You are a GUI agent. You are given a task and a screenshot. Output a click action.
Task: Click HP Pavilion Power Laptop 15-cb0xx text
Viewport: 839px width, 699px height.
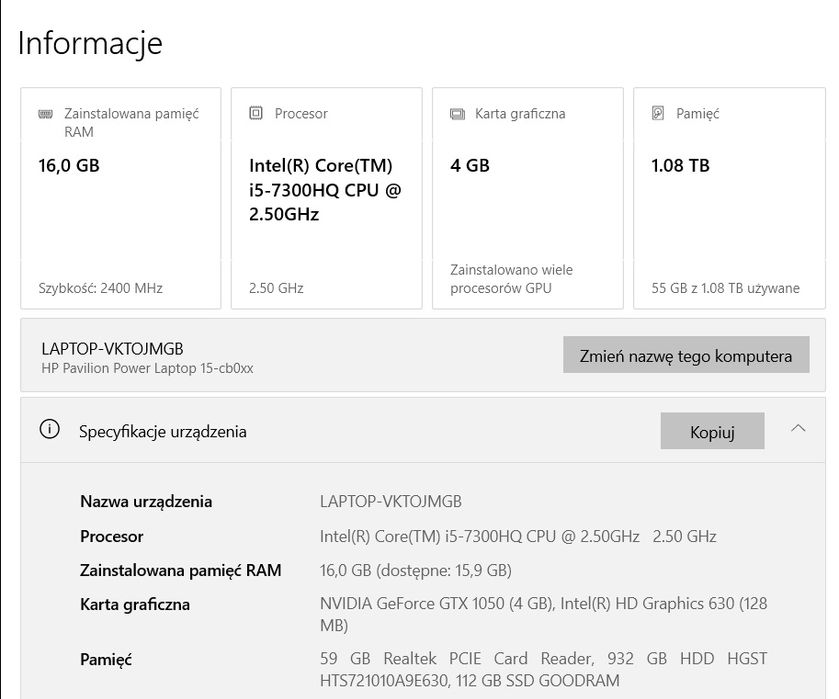click(x=147, y=368)
